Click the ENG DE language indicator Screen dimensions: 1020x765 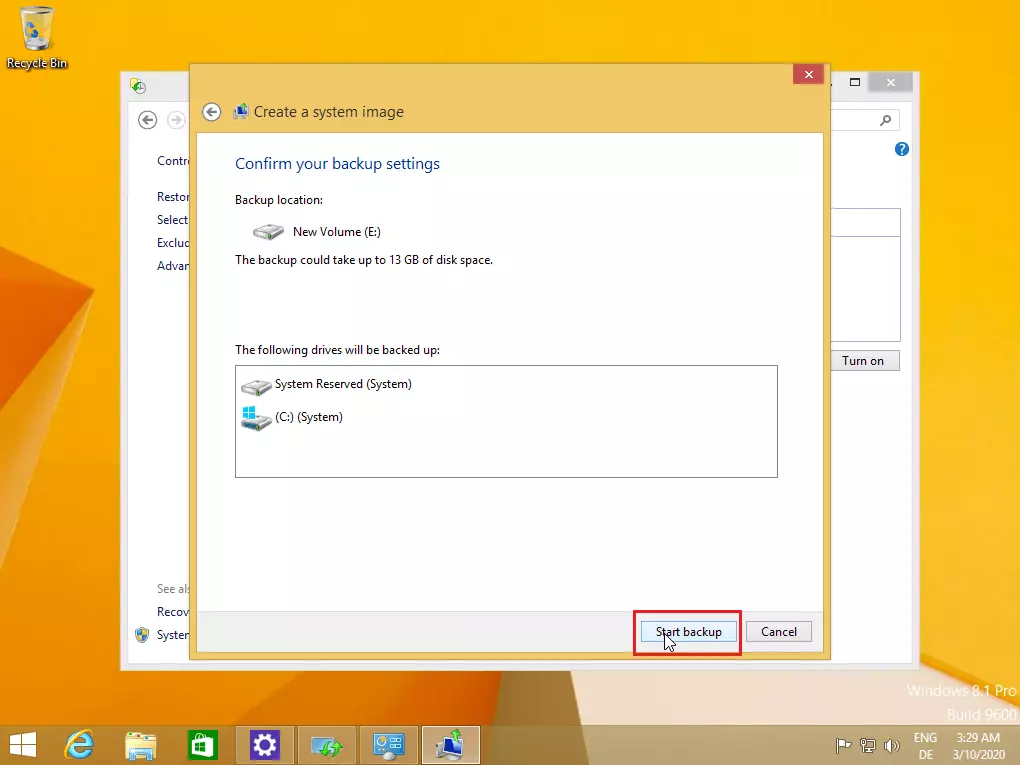926,746
